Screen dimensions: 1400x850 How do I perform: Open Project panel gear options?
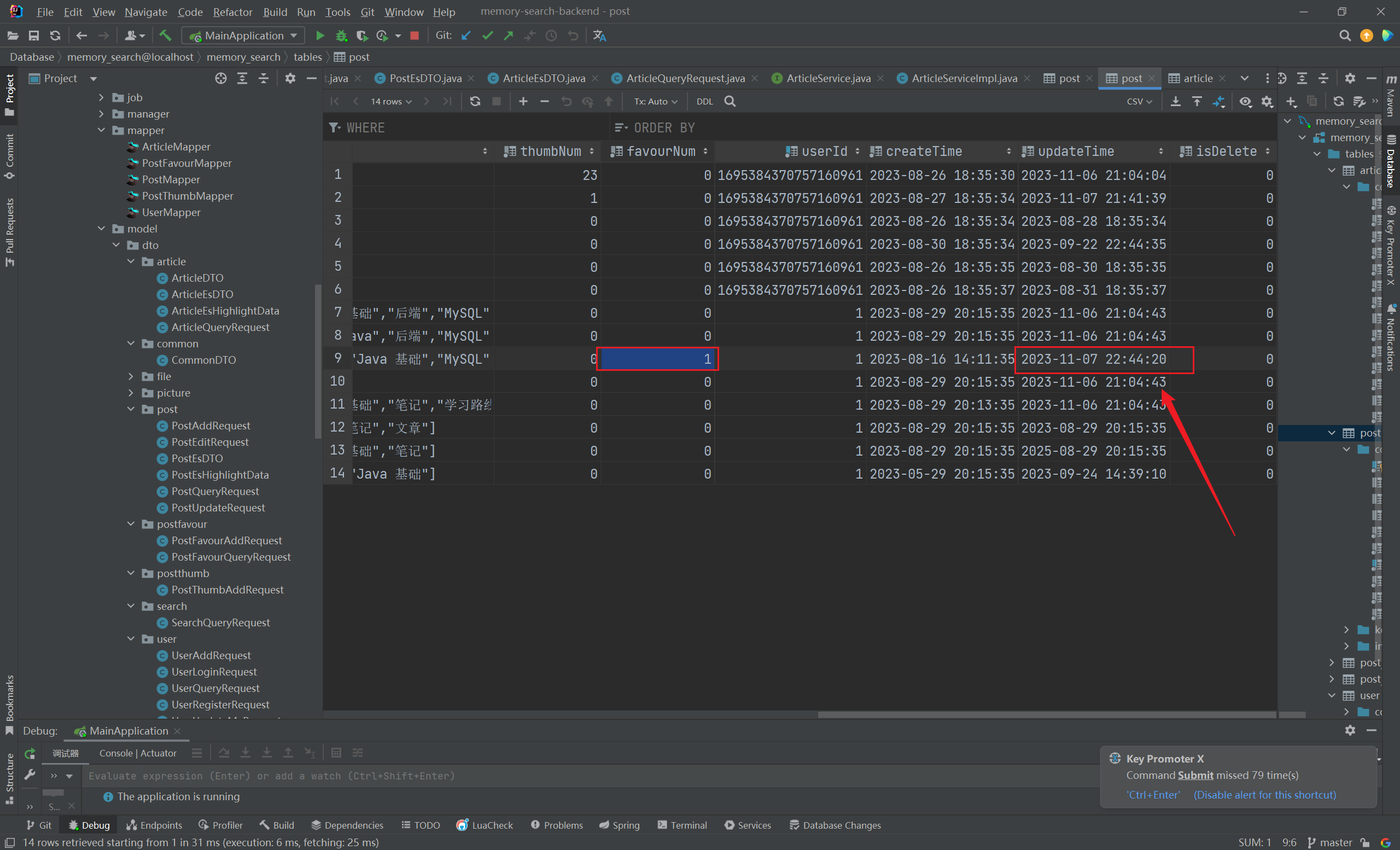(x=290, y=78)
